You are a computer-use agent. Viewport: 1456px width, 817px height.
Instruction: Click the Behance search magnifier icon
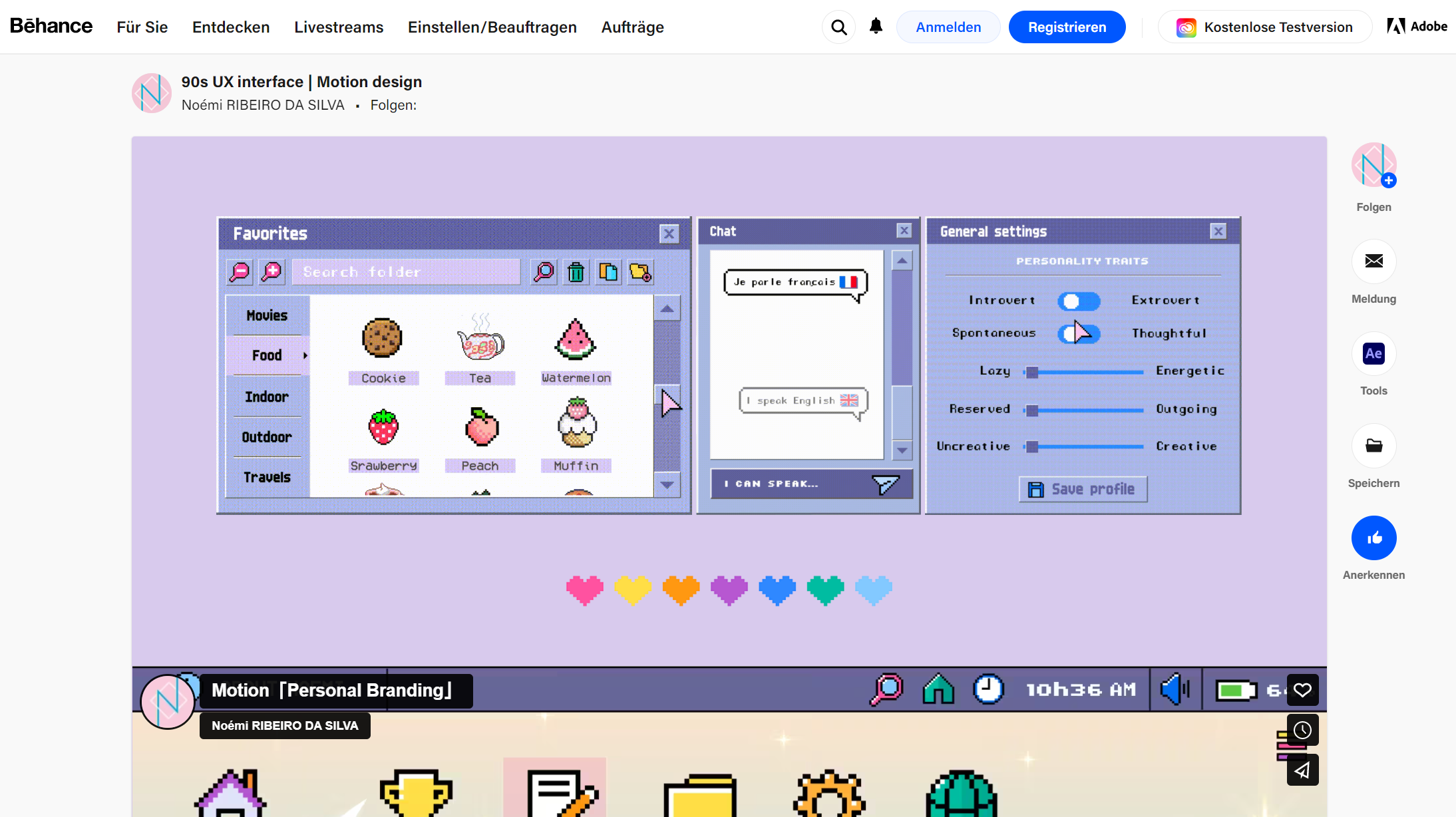(x=838, y=27)
